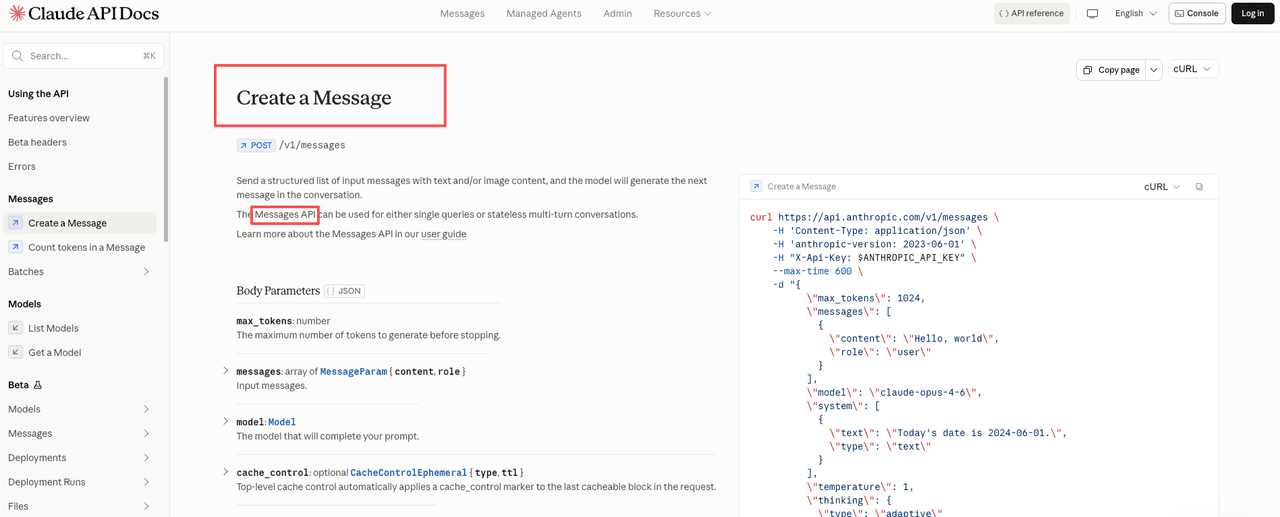The image size is (1280, 517).
Task: Click the arrow icon in the code panel header
Action: [x=756, y=187]
